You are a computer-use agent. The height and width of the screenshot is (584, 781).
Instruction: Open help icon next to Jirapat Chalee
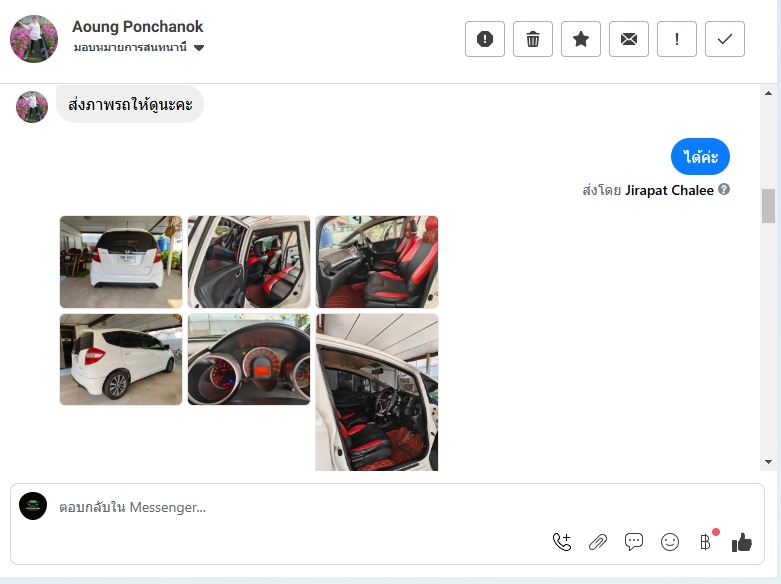[x=724, y=189]
